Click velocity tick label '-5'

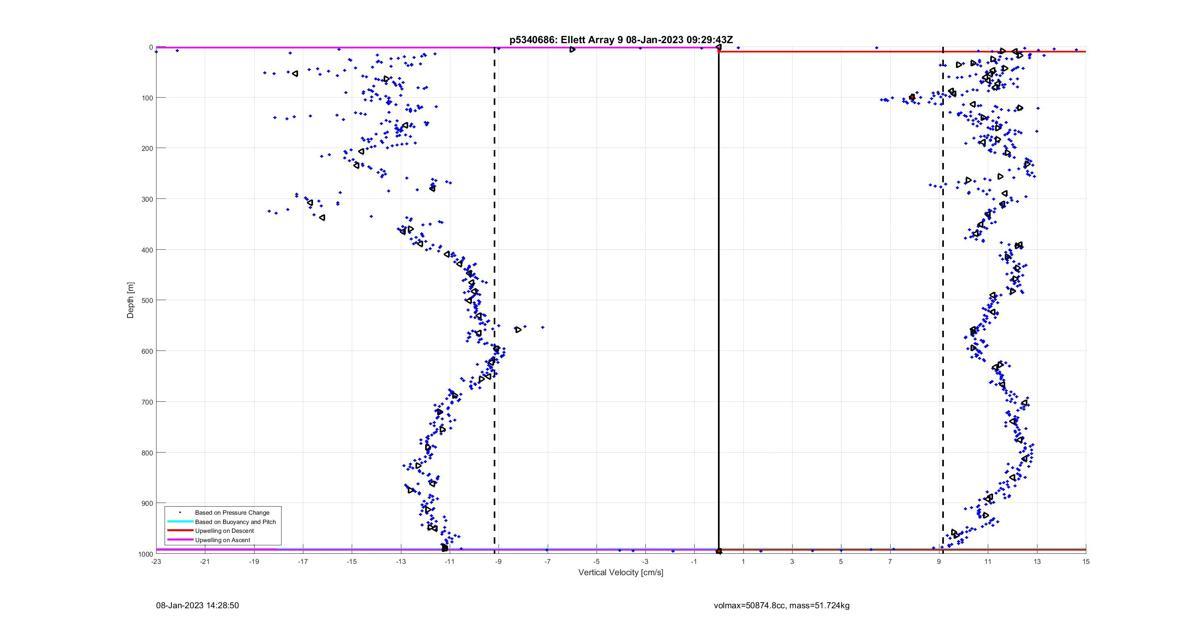(x=596, y=562)
